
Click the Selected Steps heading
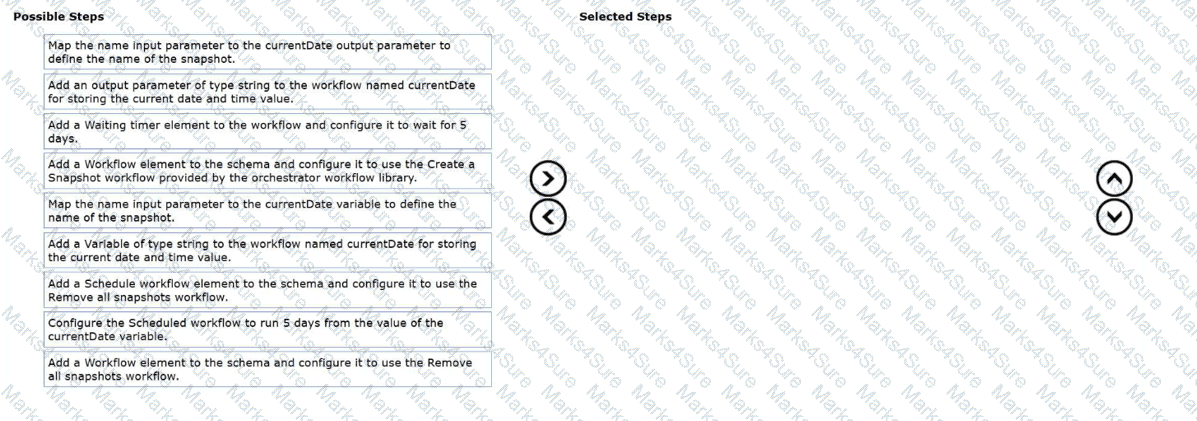625,16
